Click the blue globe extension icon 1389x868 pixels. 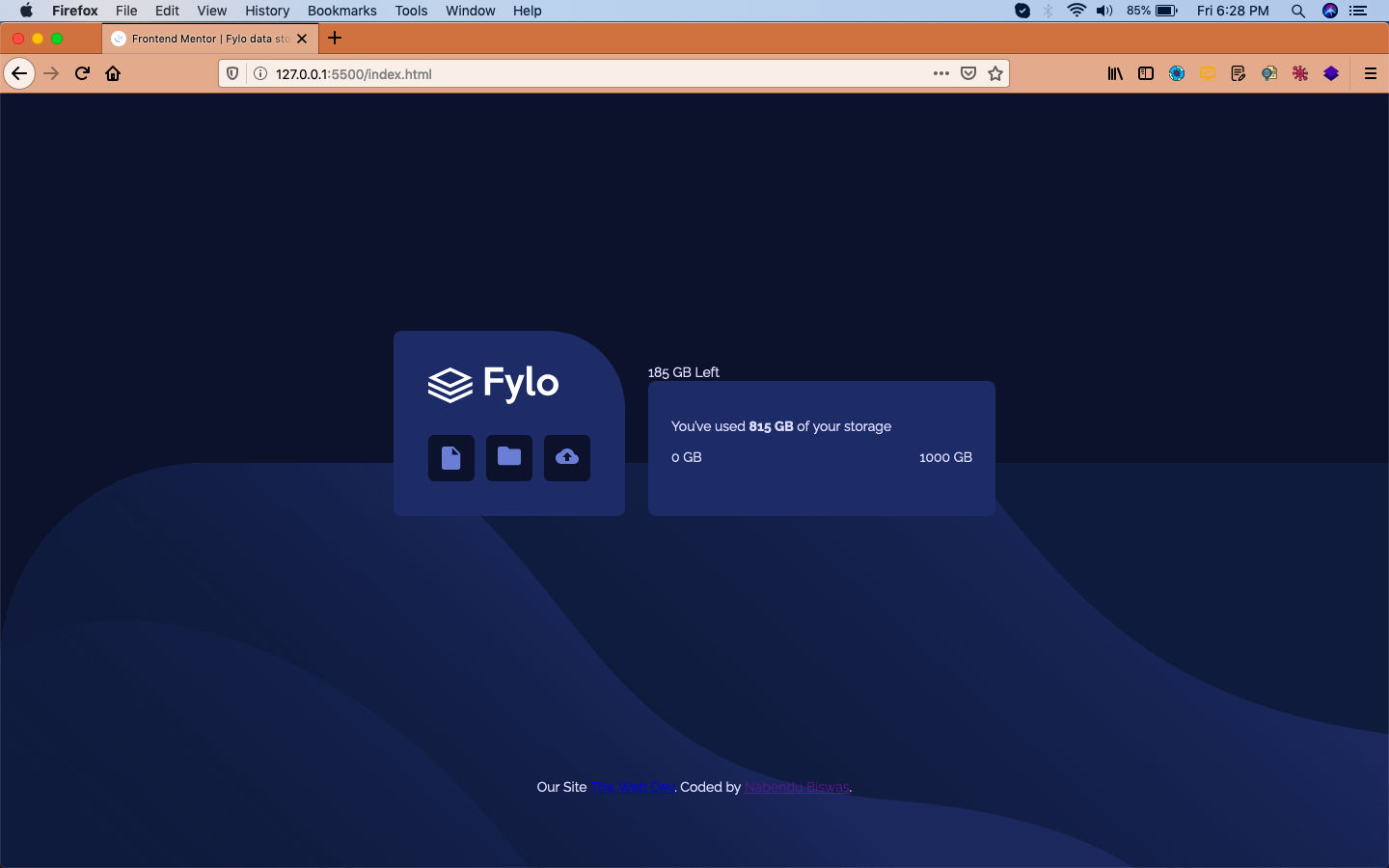[x=1177, y=73]
